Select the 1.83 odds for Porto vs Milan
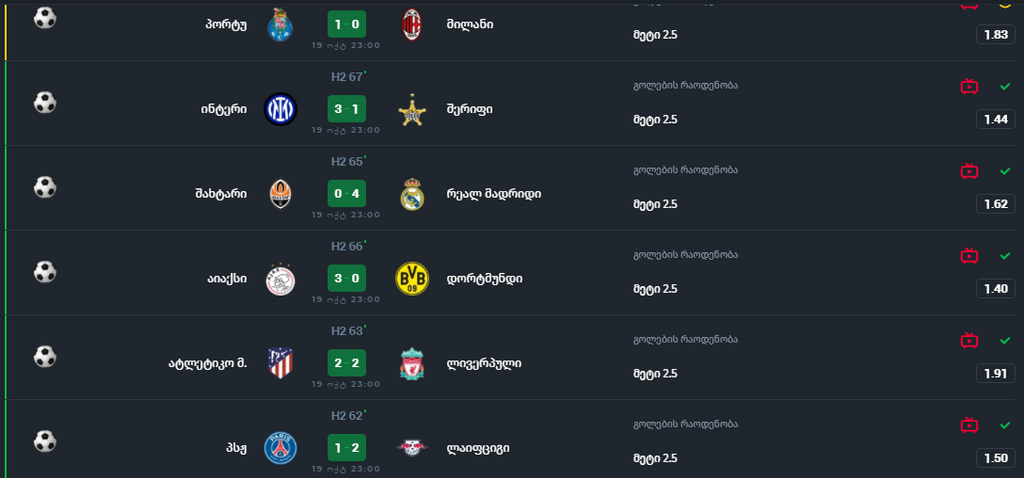1024x478 pixels. (x=996, y=34)
